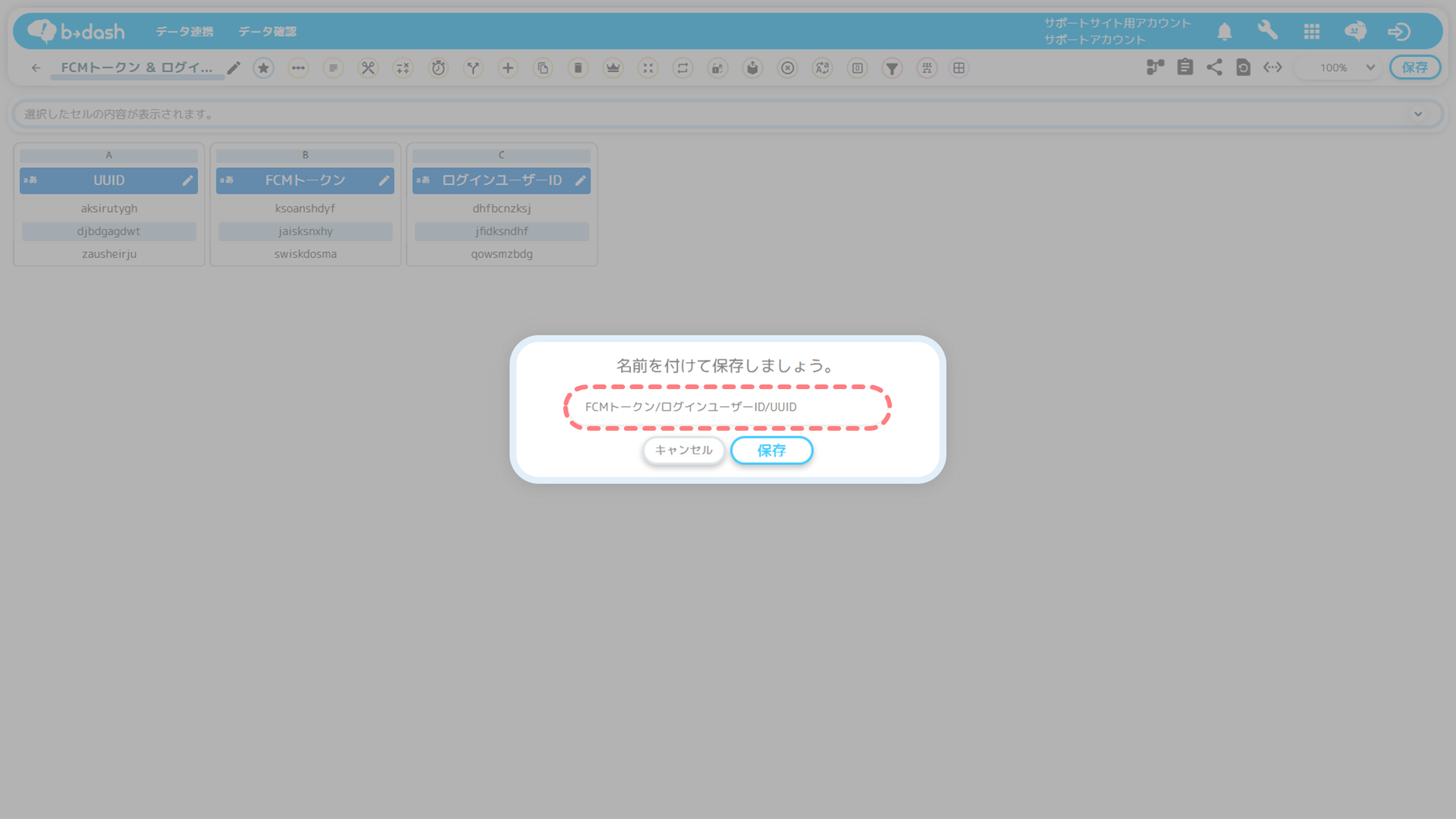Select cell ksoanshdyf
The image size is (1456, 819).
305,208
